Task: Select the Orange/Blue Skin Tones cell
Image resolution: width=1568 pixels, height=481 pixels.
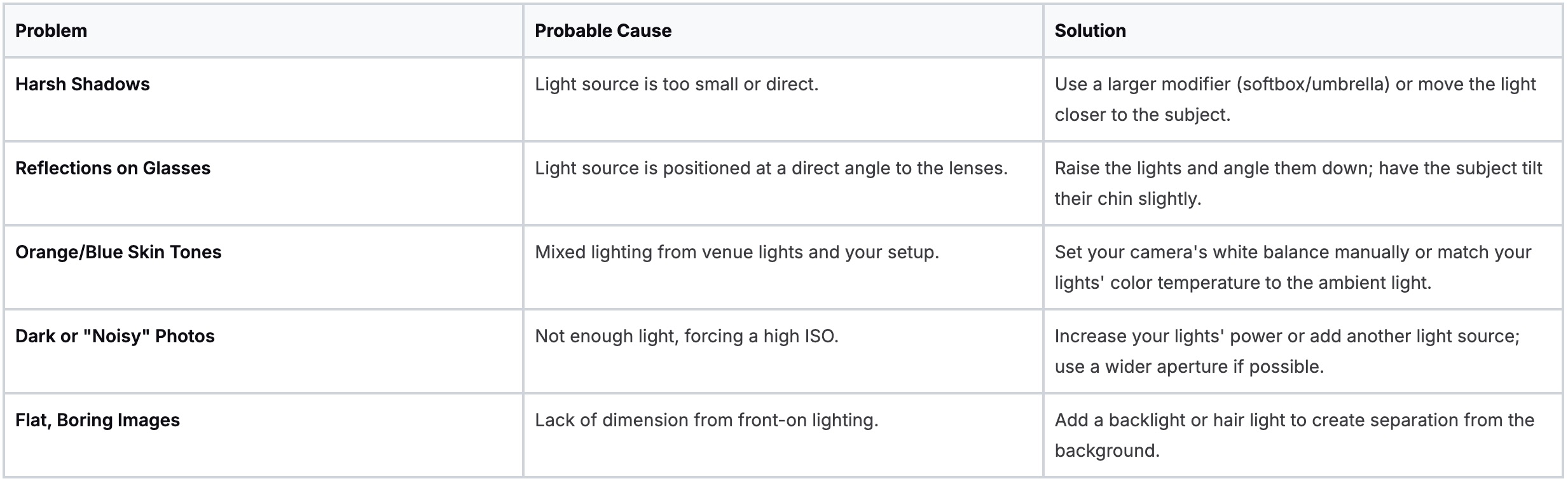Action: click(x=118, y=252)
